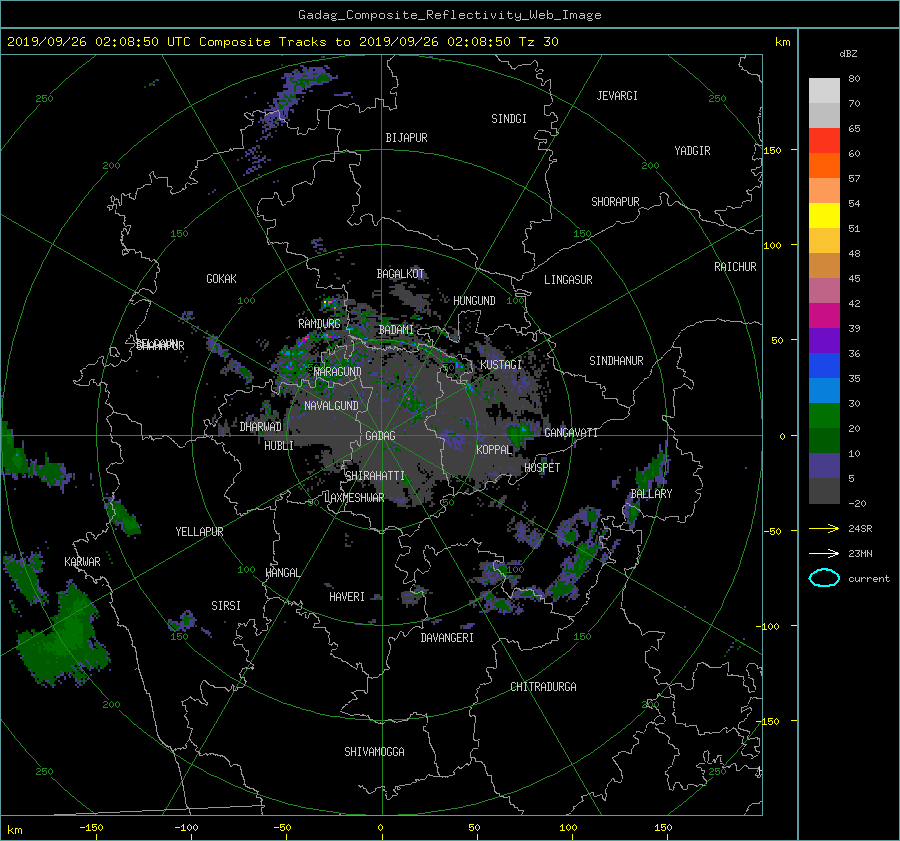900x841 pixels.
Task: Select the yellow 54 dBZ color swatch
Action: (824, 215)
